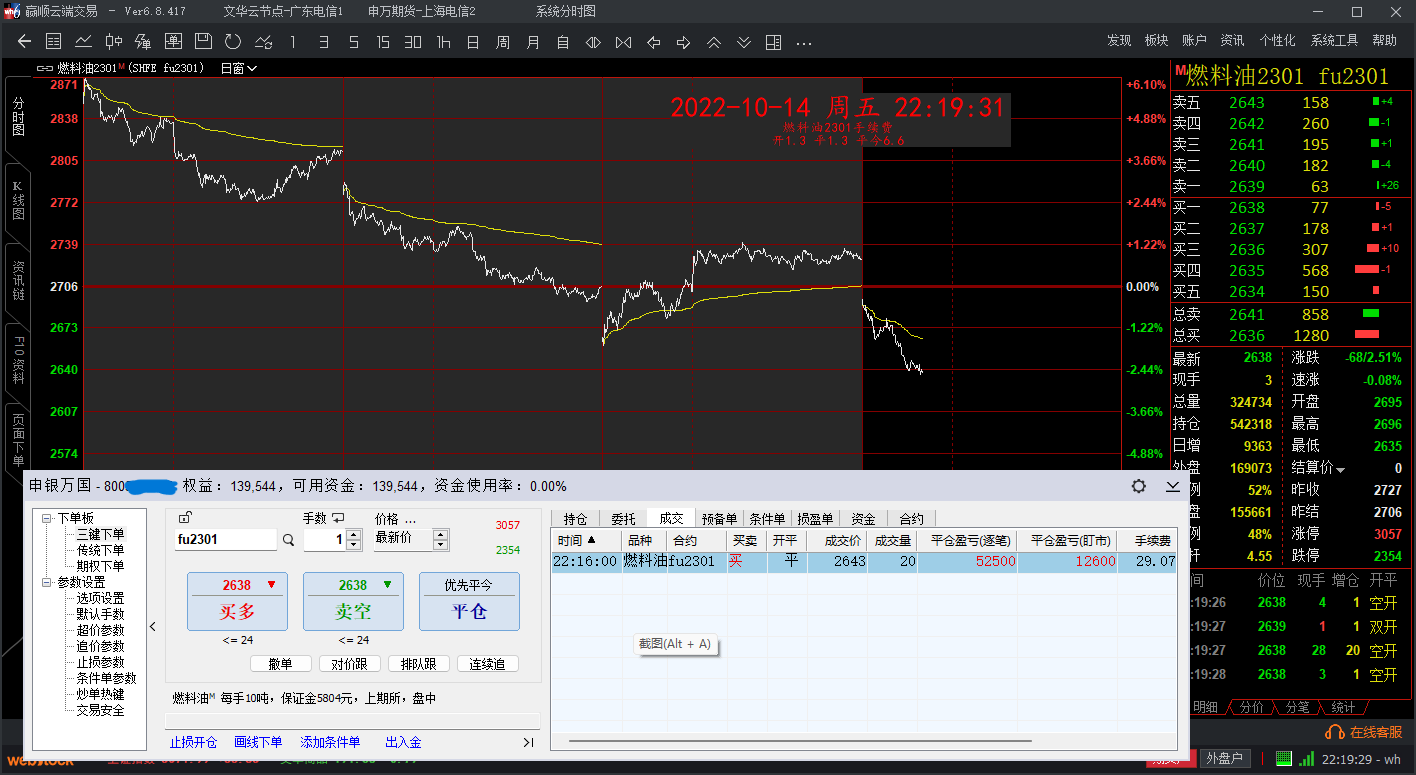Click the double up chevron toolbar icon
1416x775 pixels.
(x=713, y=42)
